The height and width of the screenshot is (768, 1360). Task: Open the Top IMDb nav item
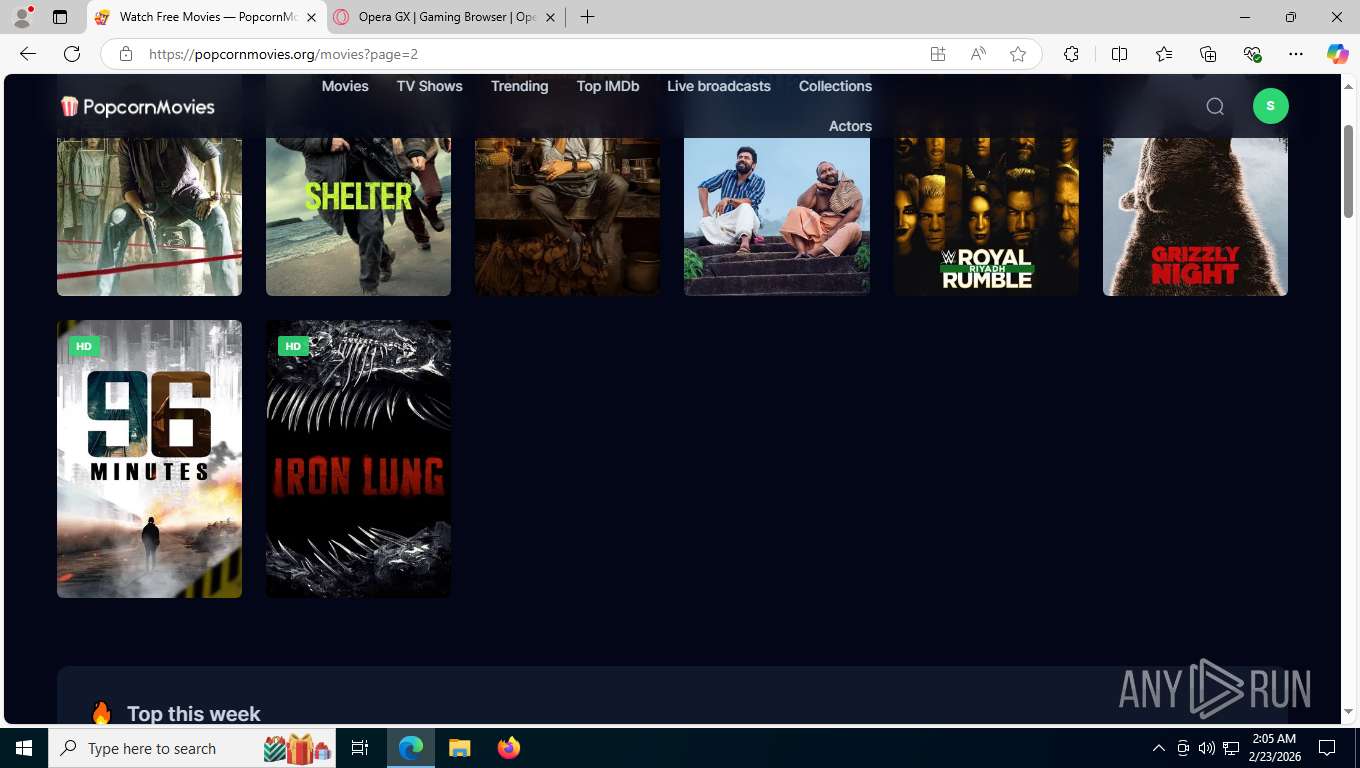[x=607, y=86]
